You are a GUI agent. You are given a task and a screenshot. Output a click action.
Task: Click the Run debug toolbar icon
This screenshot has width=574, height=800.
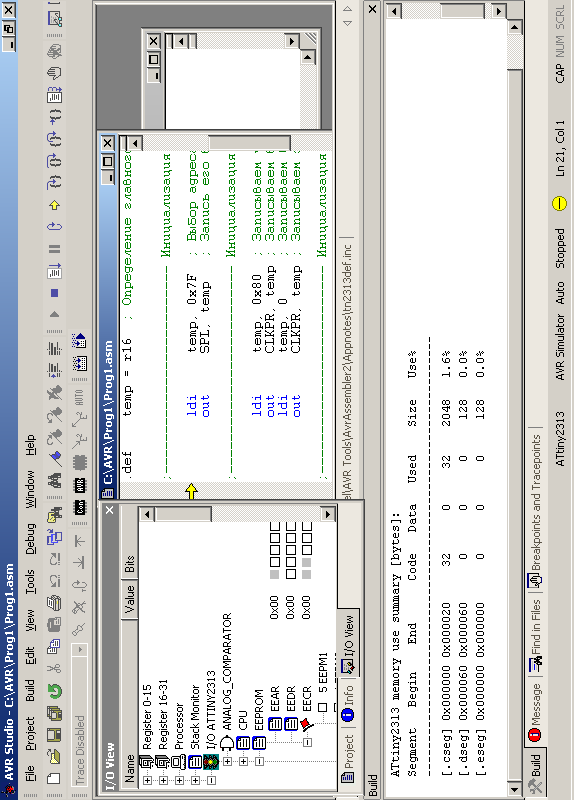(54, 270)
